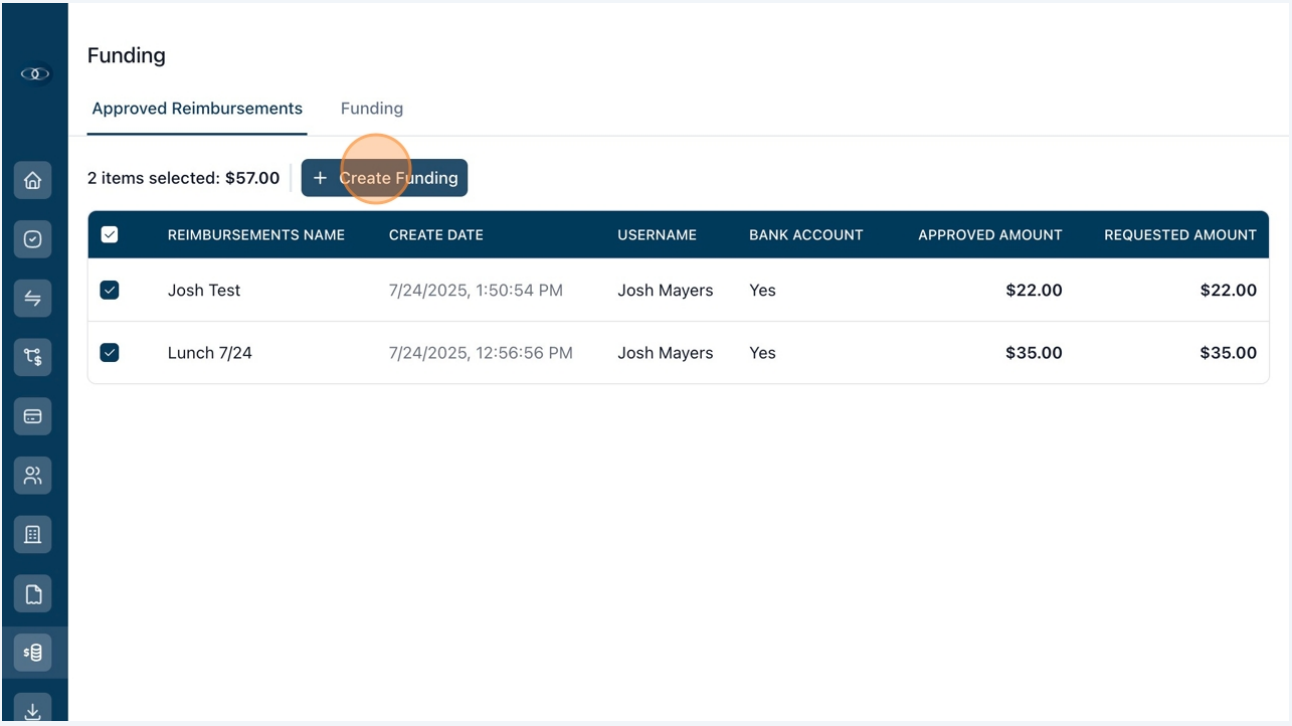Screen dimensions: 1292x726
Task: Open the funding coins icon in sidebar
Action: point(33,653)
